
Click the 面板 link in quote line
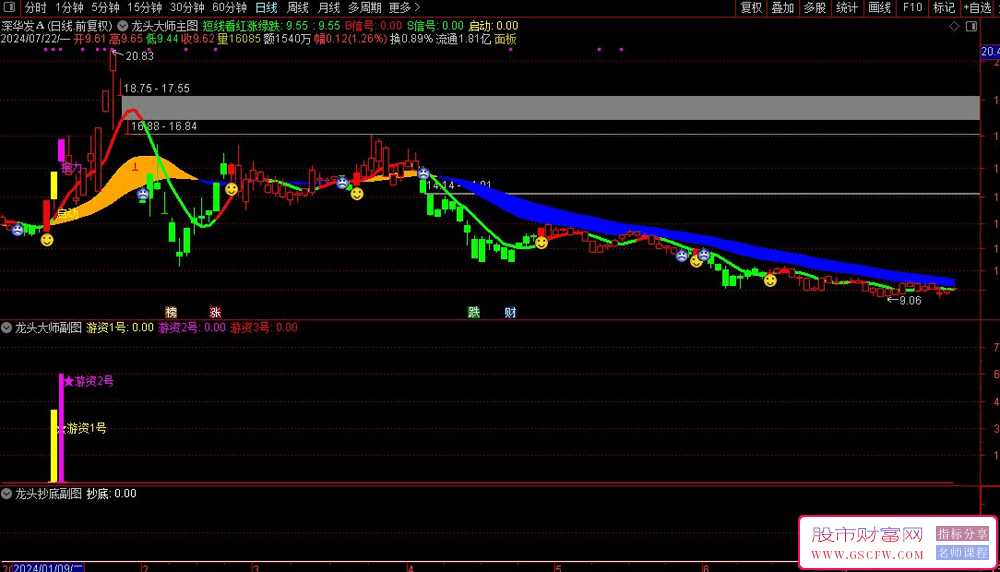click(505, 39)
